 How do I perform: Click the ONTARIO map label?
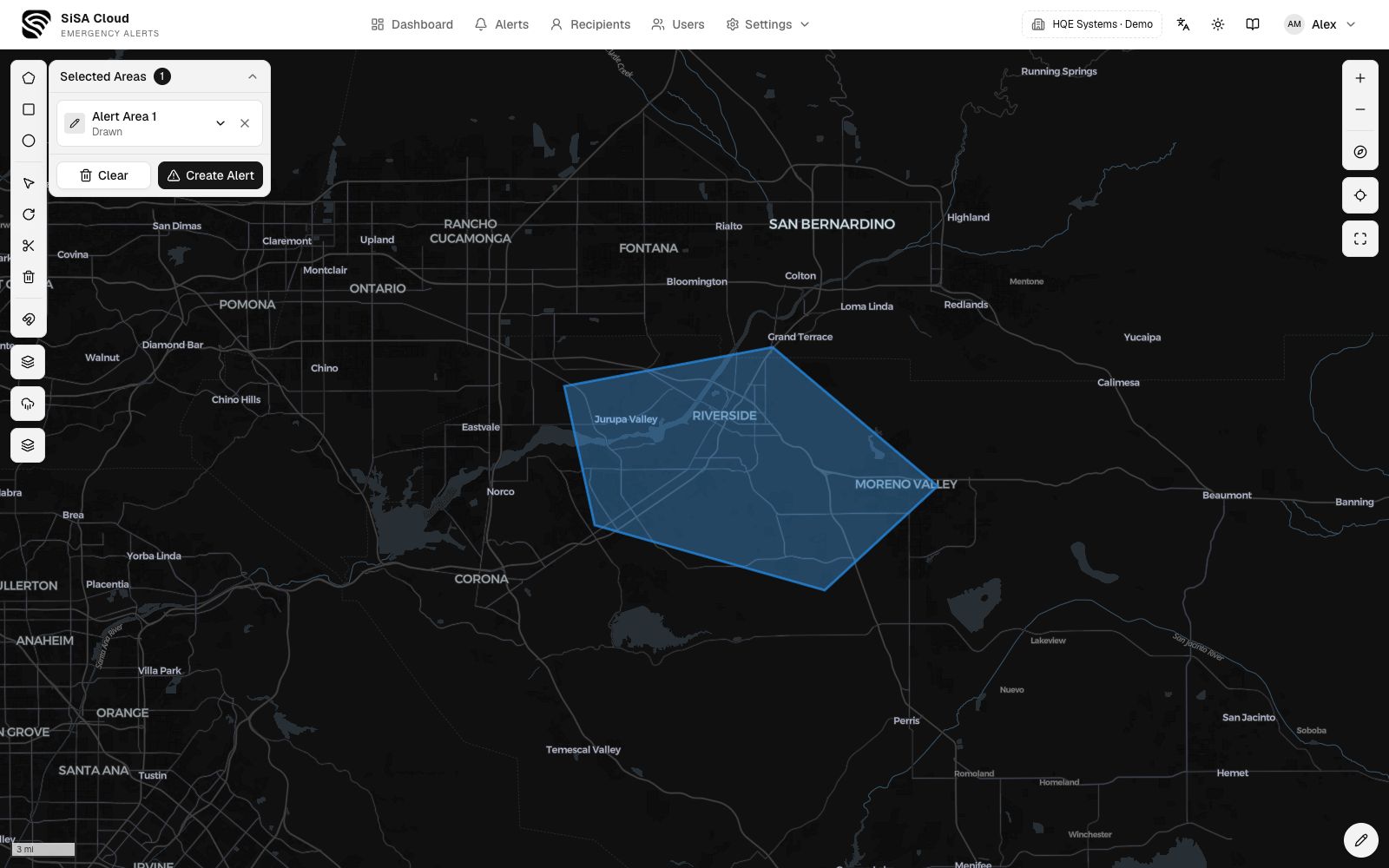(x=378, y=288)
